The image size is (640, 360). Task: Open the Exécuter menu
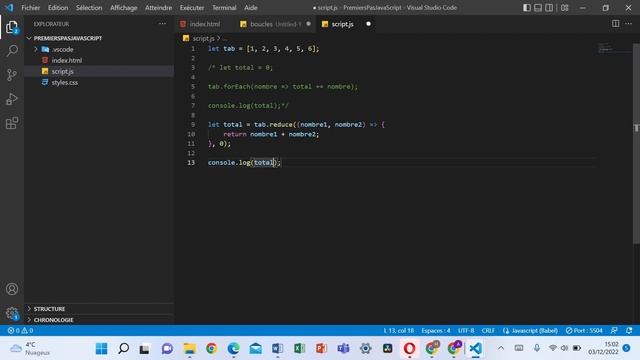pyautogui.click(x=192, y=8)
